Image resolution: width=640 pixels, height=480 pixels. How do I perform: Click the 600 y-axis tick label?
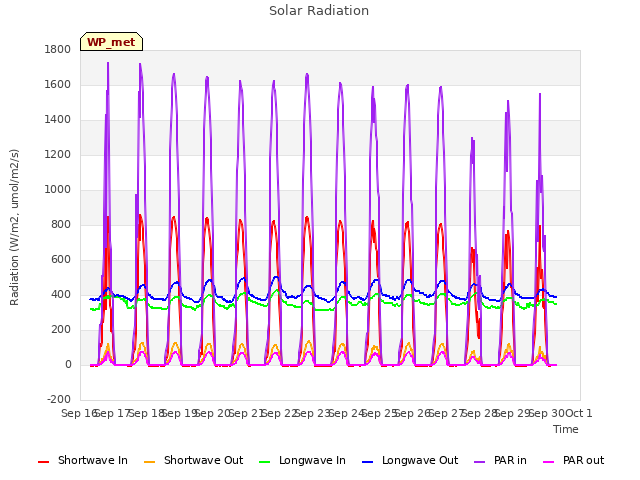pos(61,260)
